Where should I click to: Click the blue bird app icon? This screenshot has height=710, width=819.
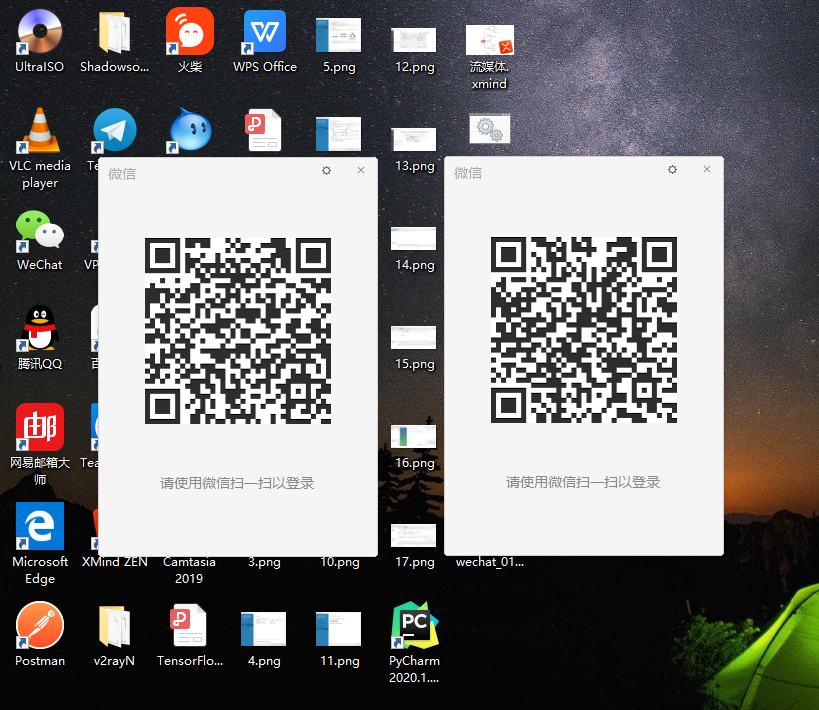pyautogui.click(x=190, y=131)
